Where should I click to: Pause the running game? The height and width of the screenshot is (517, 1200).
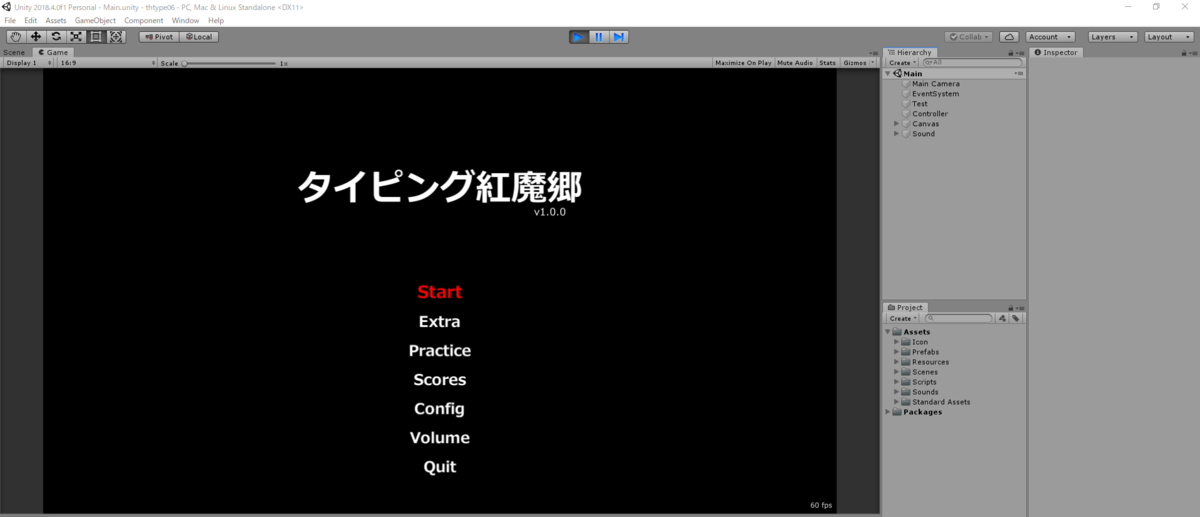[598, 37]
